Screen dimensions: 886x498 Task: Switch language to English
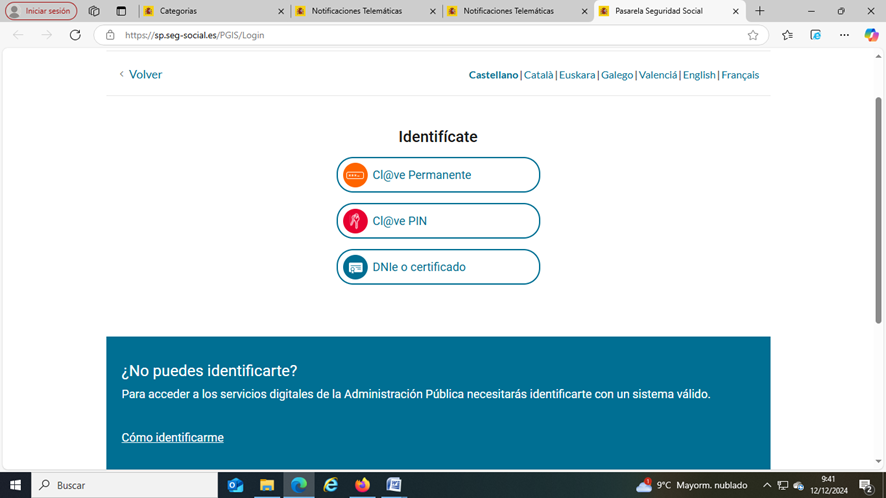coord(699,75)
